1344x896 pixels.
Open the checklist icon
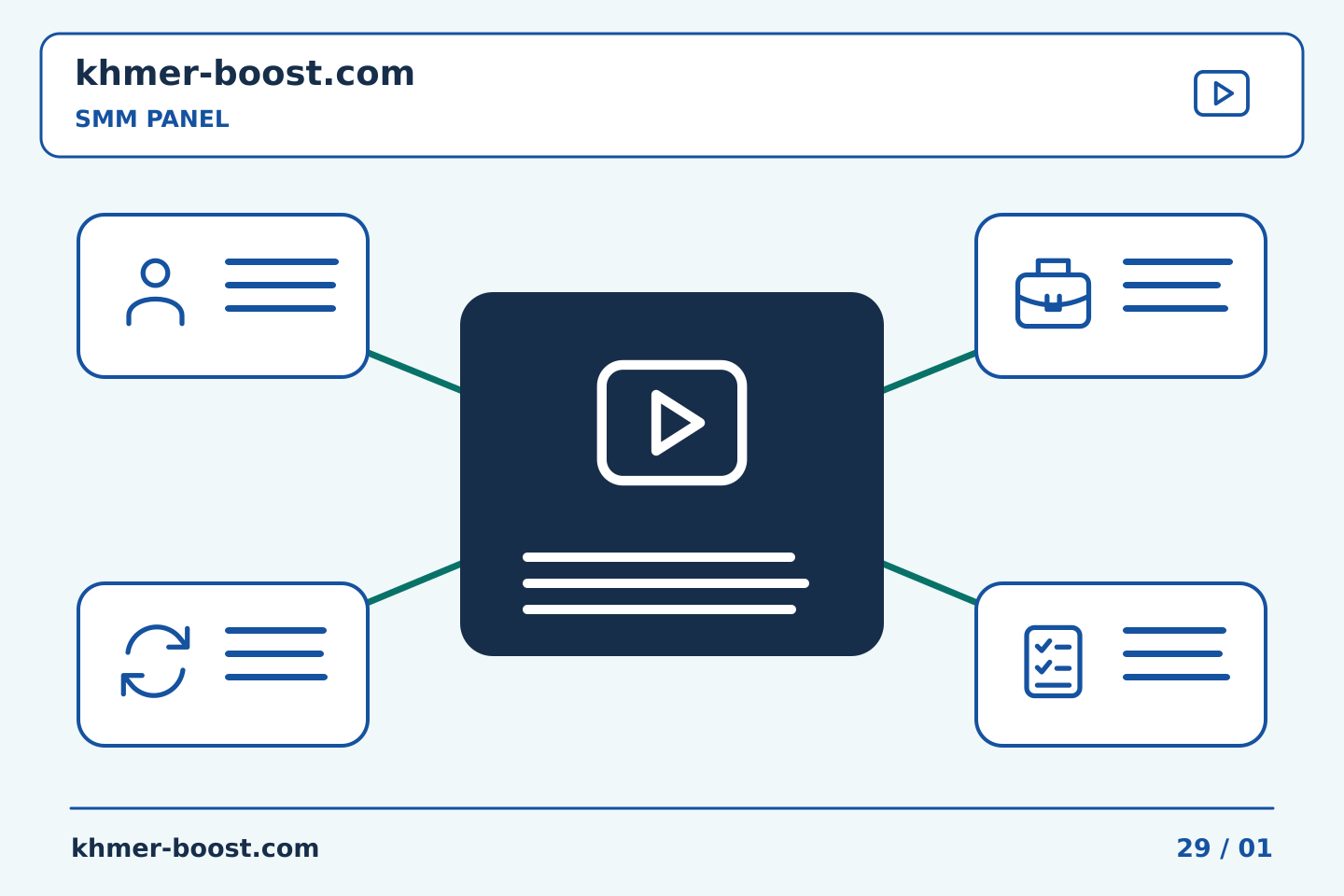1053,661
